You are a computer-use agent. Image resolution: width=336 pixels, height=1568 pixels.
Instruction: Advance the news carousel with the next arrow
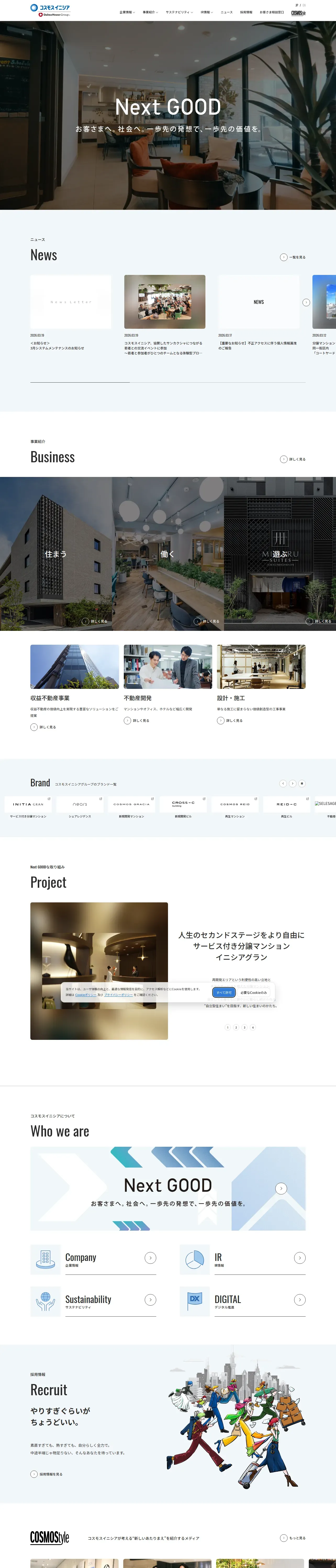[306, 303]
